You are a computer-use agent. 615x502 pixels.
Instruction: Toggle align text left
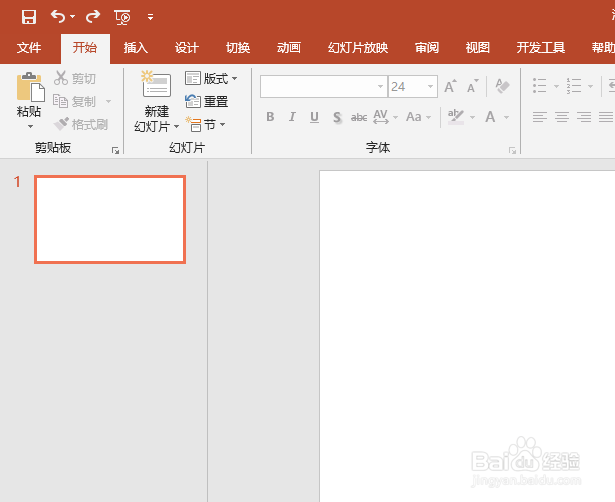540,117
